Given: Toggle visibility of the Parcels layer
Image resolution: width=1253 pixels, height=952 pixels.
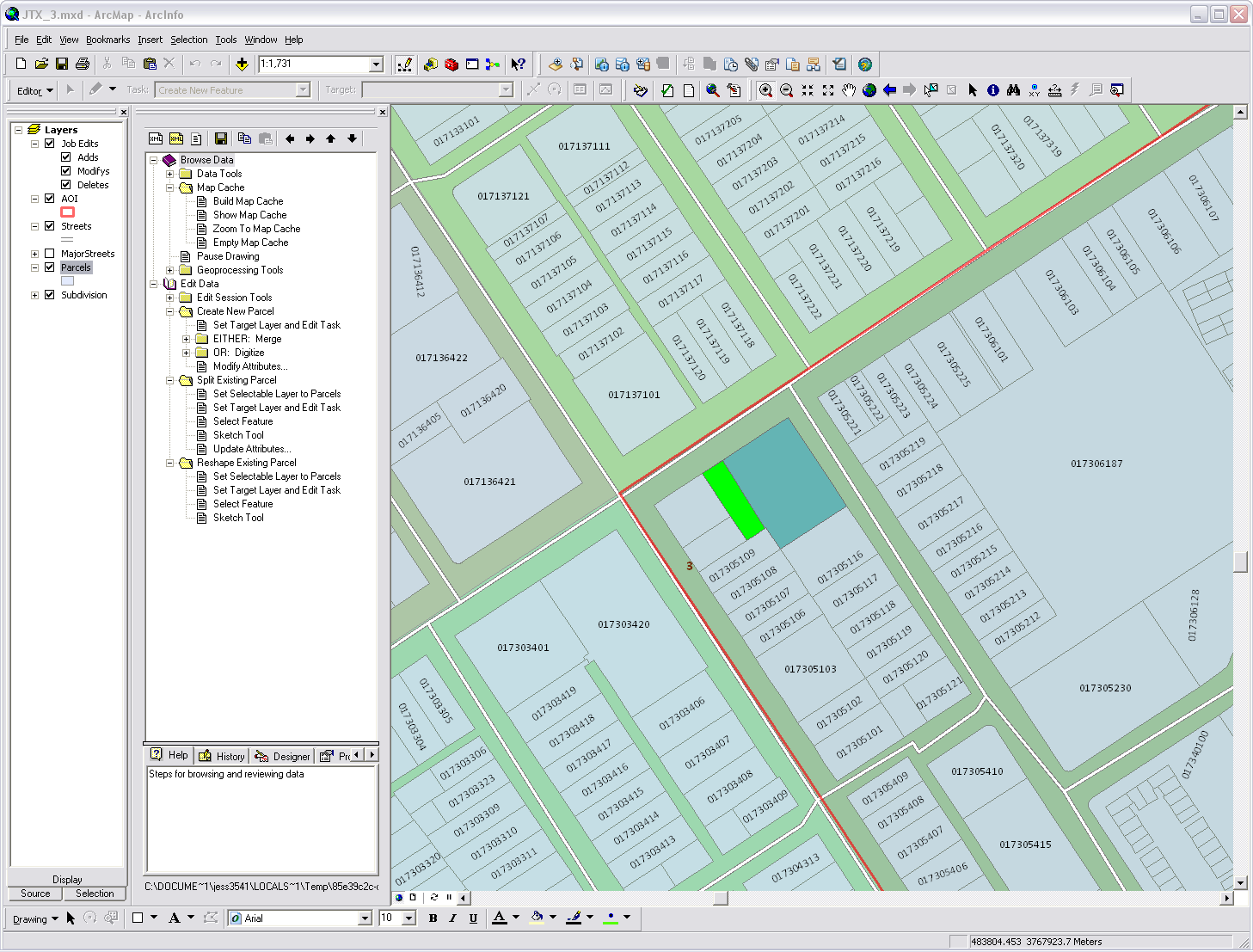Looking at the screenshot, I should pyautogui.click(x=49, y=267).
